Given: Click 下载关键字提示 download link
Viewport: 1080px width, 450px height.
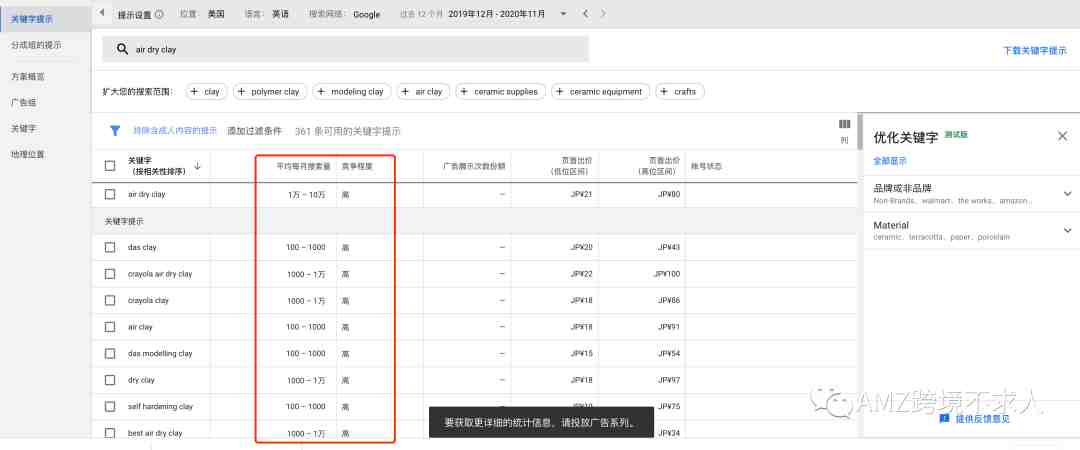Looking at the screenshot, I should [x=1035, y=50].
